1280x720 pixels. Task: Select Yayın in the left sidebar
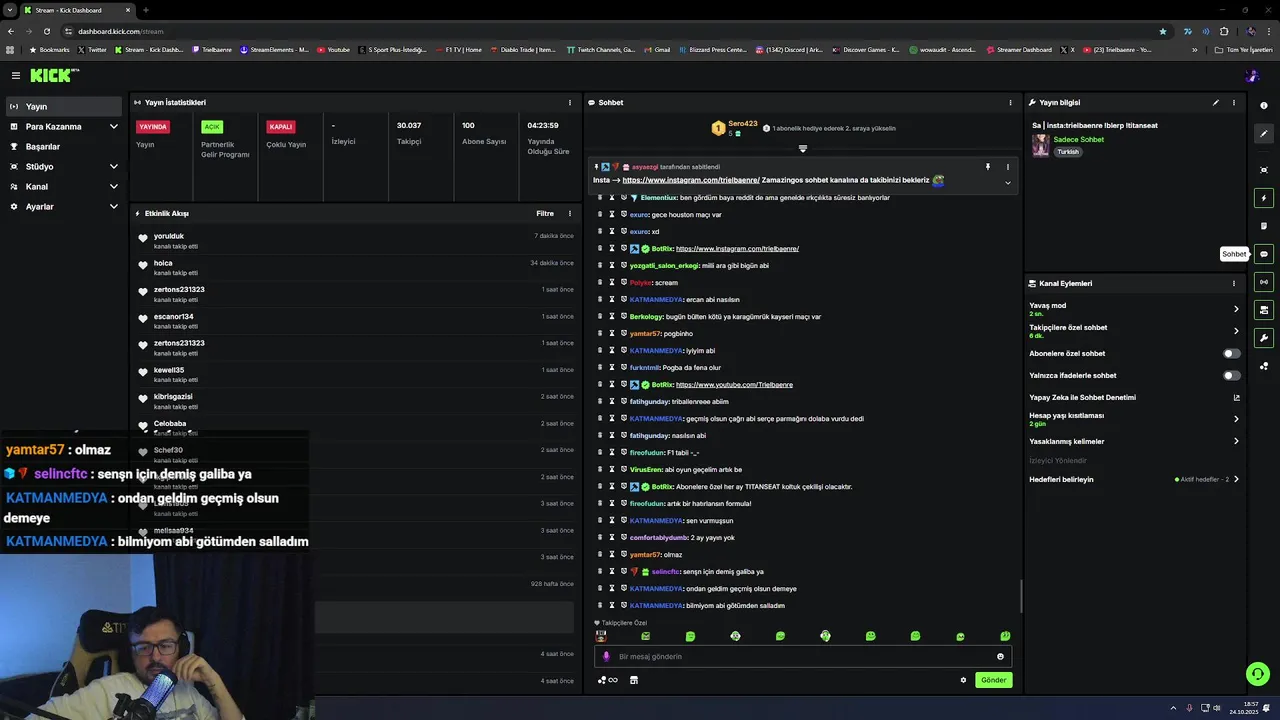[64, 106]
